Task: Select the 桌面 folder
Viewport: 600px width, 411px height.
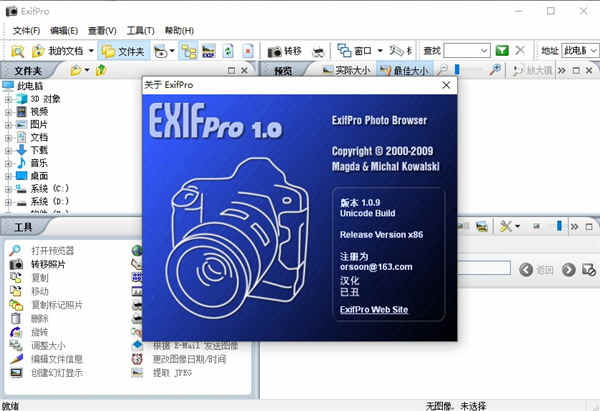Action: coord(39,176)
